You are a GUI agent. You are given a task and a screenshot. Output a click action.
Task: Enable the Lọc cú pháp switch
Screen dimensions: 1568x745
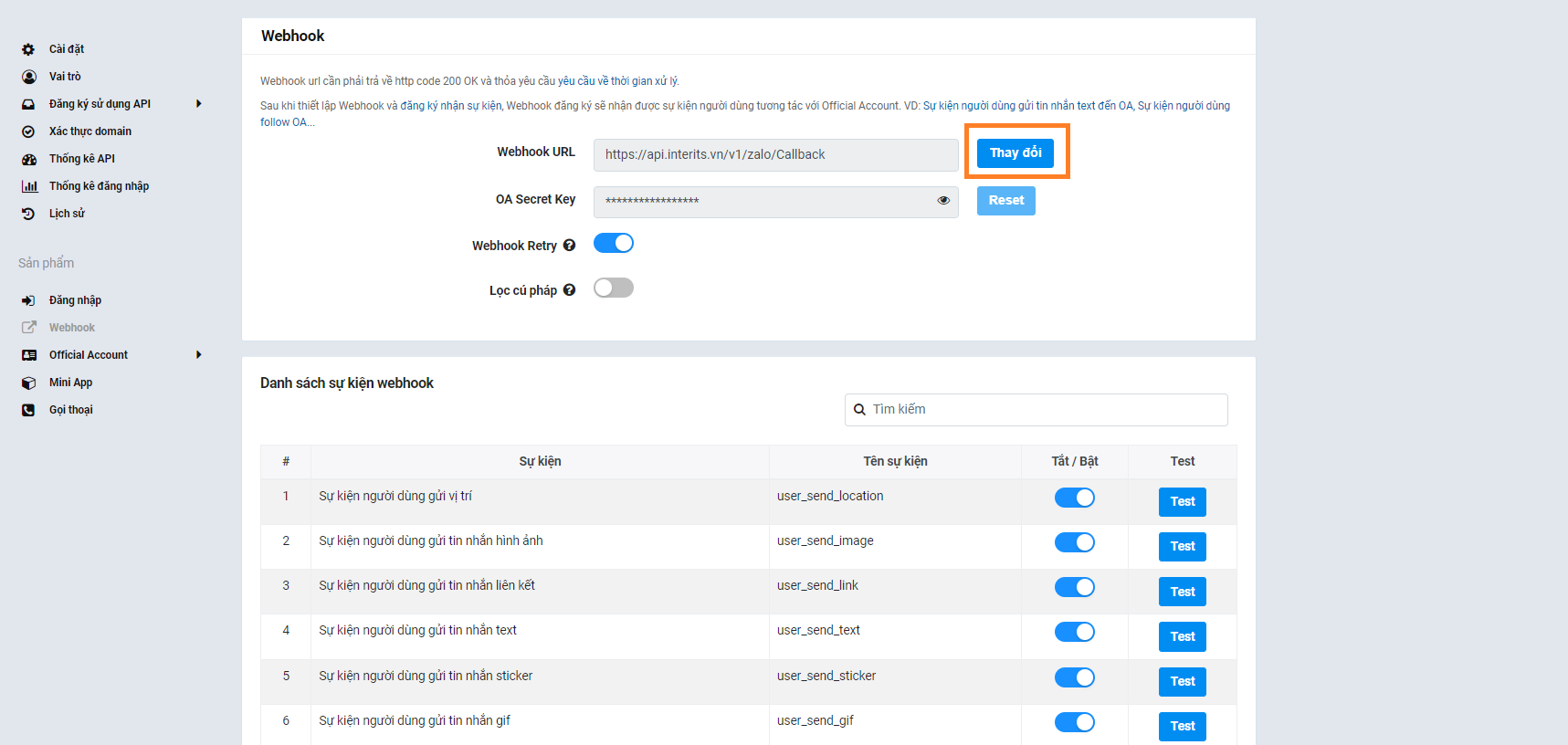(614, 289)
